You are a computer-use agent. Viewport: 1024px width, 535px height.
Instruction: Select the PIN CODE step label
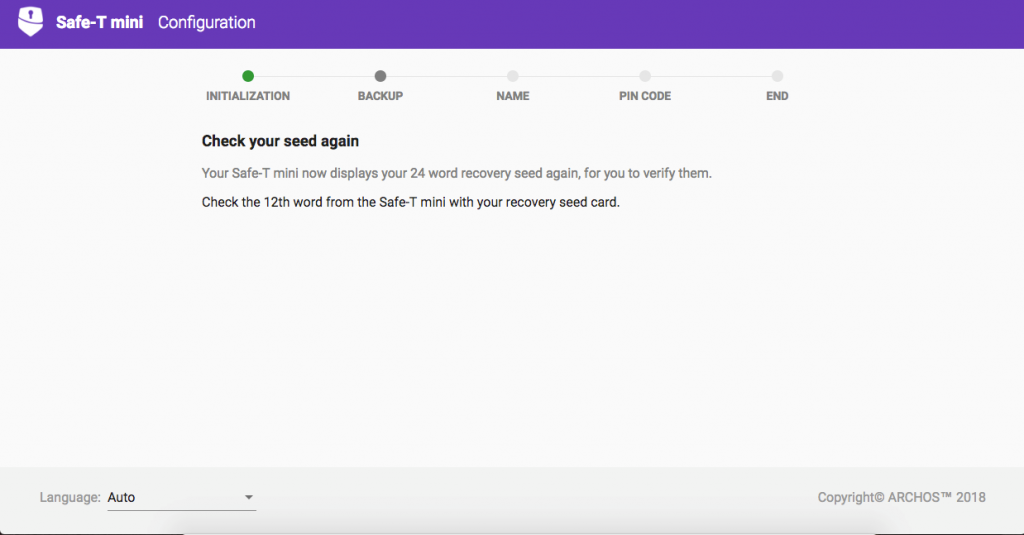tap(645, 96)
